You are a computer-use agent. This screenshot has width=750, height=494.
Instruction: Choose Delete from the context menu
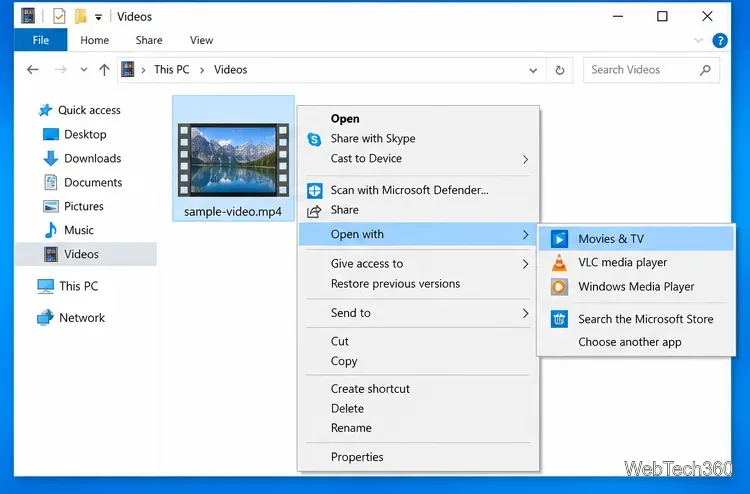[x=419, y=408]
